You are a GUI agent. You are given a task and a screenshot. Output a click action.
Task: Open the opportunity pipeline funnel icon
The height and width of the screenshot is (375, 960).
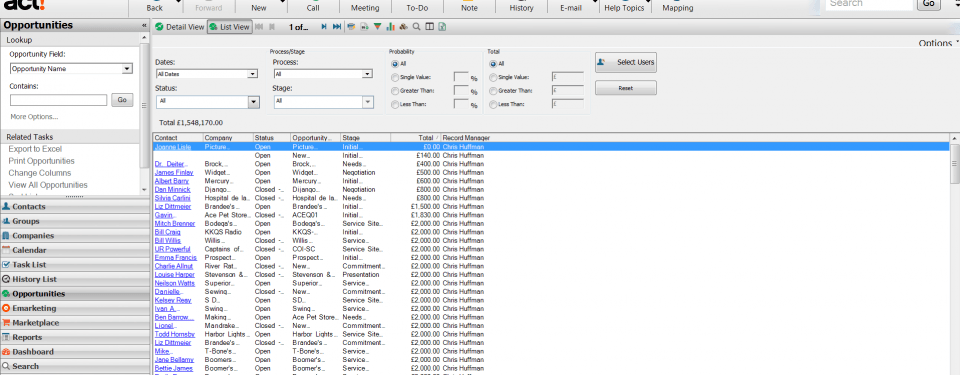[377, 27]
